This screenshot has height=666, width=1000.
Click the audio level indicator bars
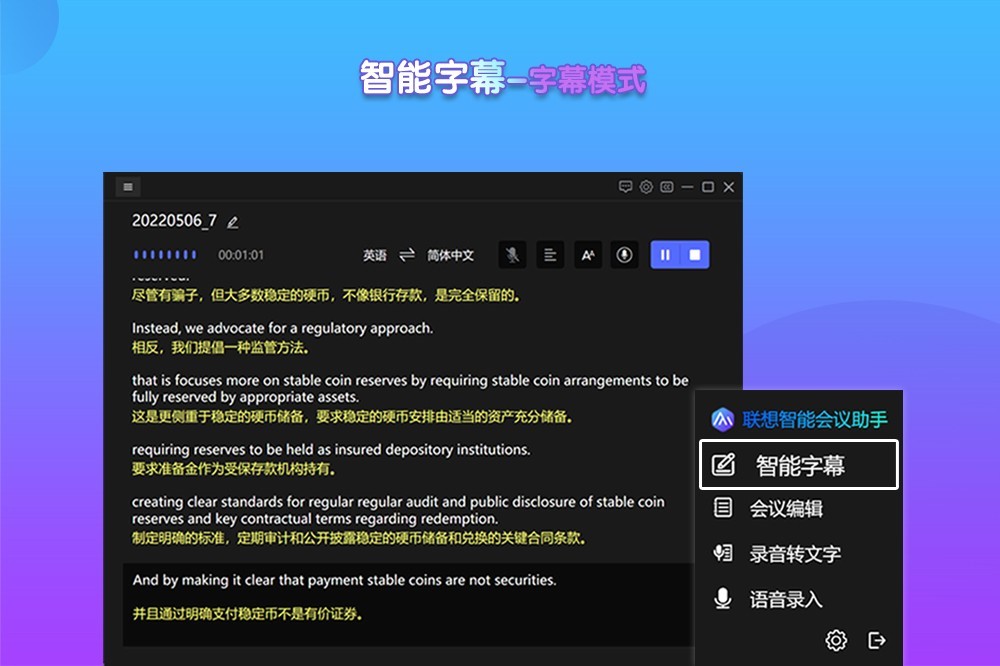pyautogui.click(x=165, y=255)
